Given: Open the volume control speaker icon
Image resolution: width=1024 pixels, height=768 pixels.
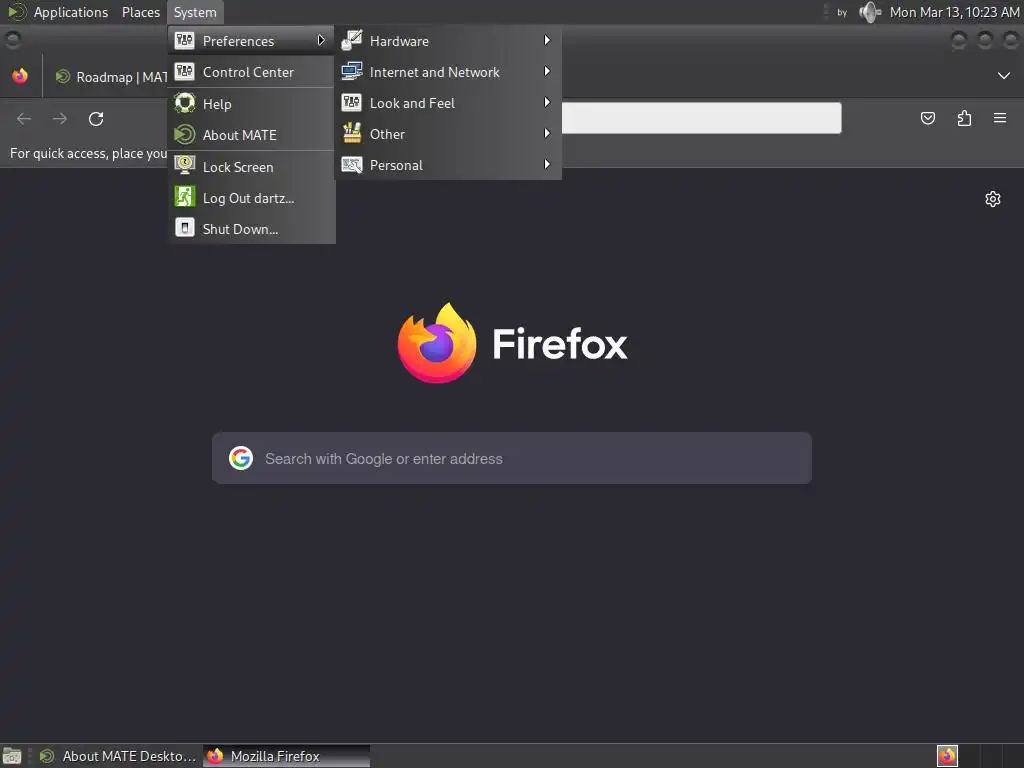Looking at the screenshot, I should click(x=870, y=12).
